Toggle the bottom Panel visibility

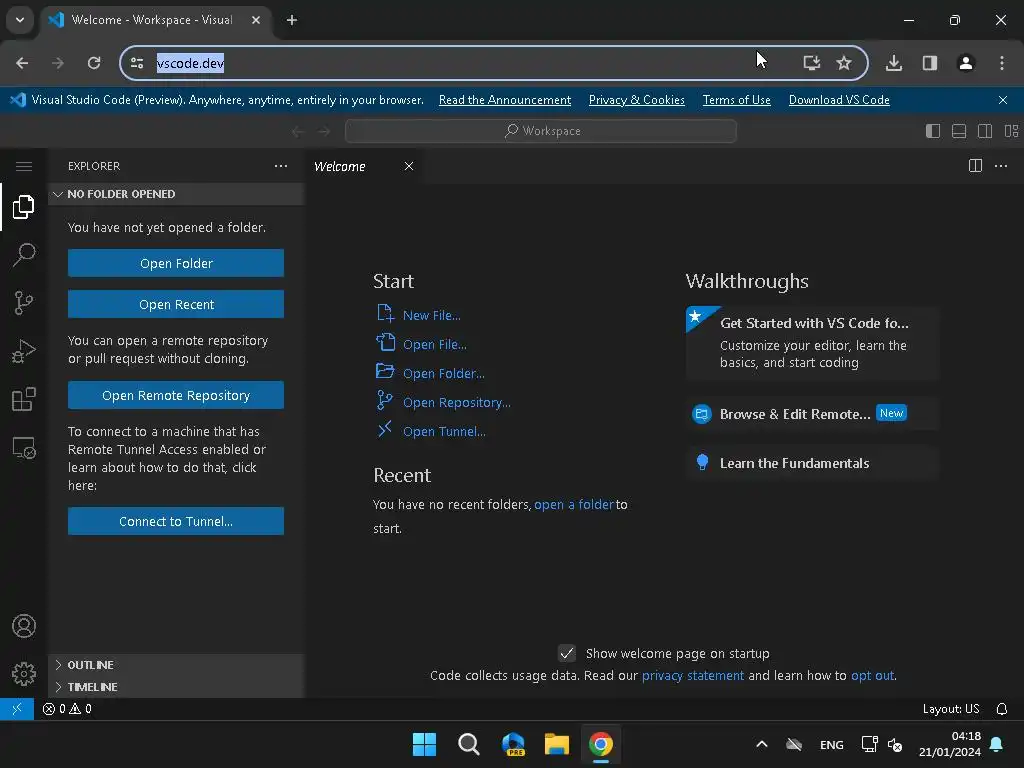[959, 131]
